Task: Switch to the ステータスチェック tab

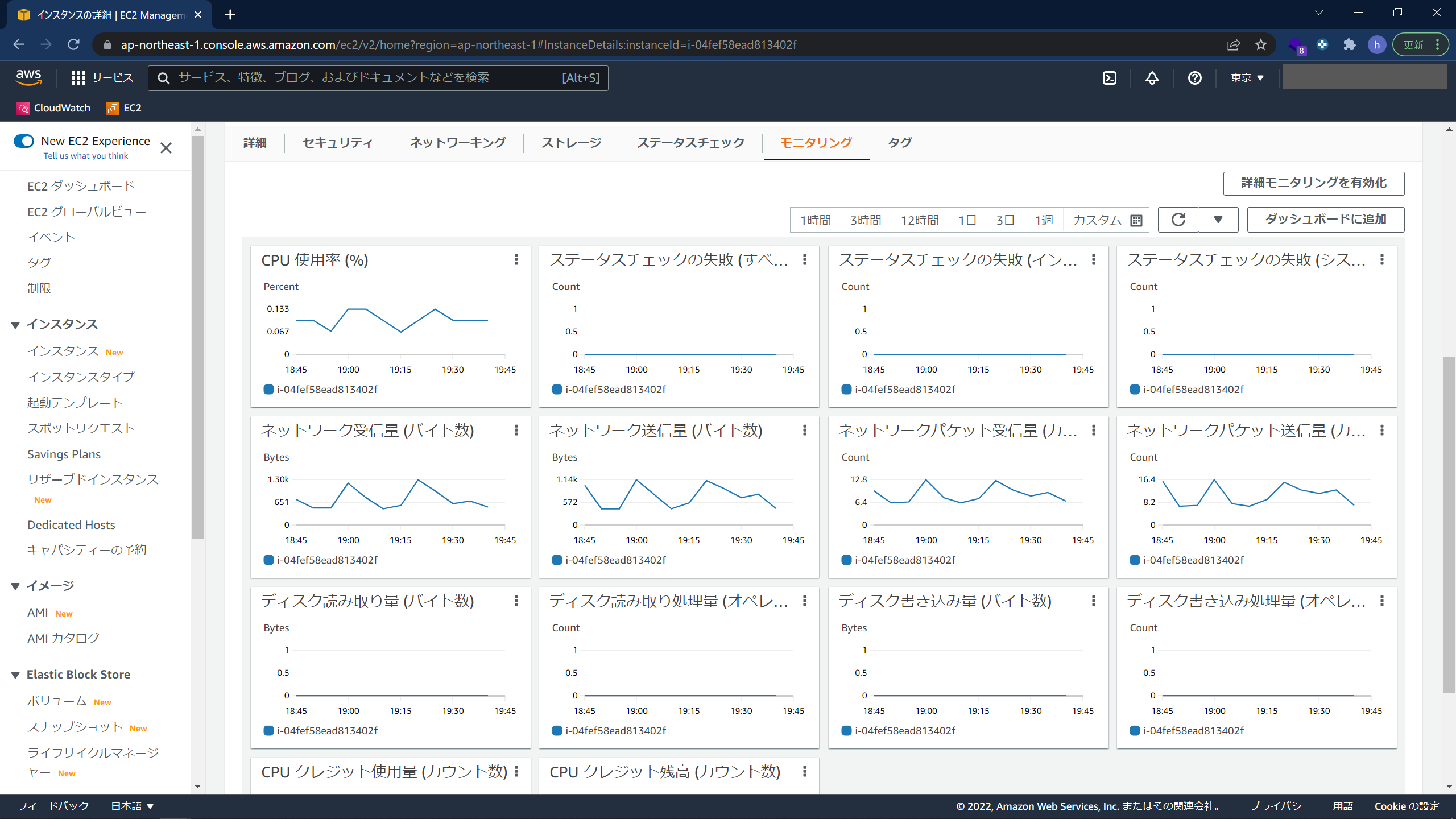Action: coord(690,143)
